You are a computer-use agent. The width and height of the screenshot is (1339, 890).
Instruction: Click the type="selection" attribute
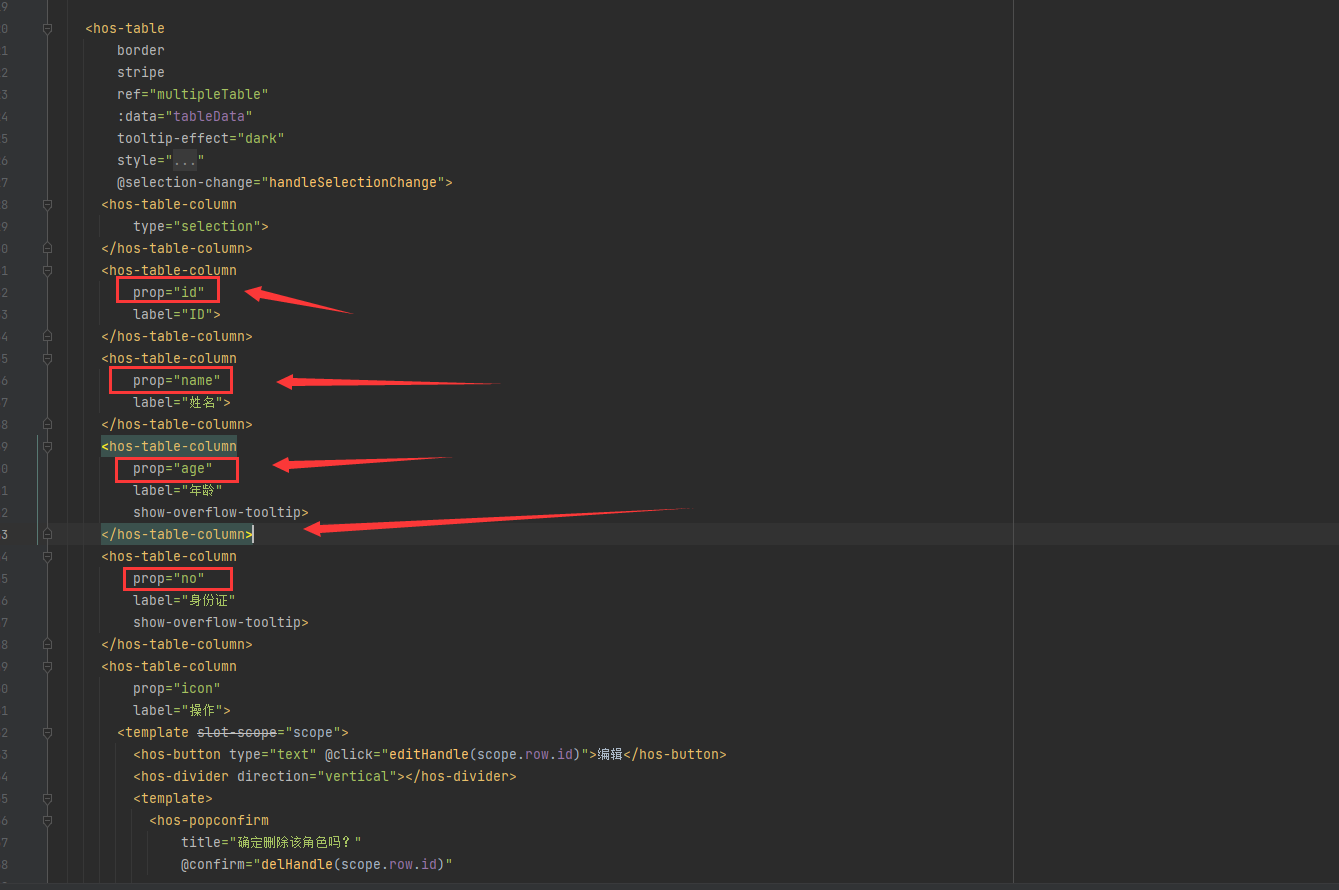coord(197,226)
